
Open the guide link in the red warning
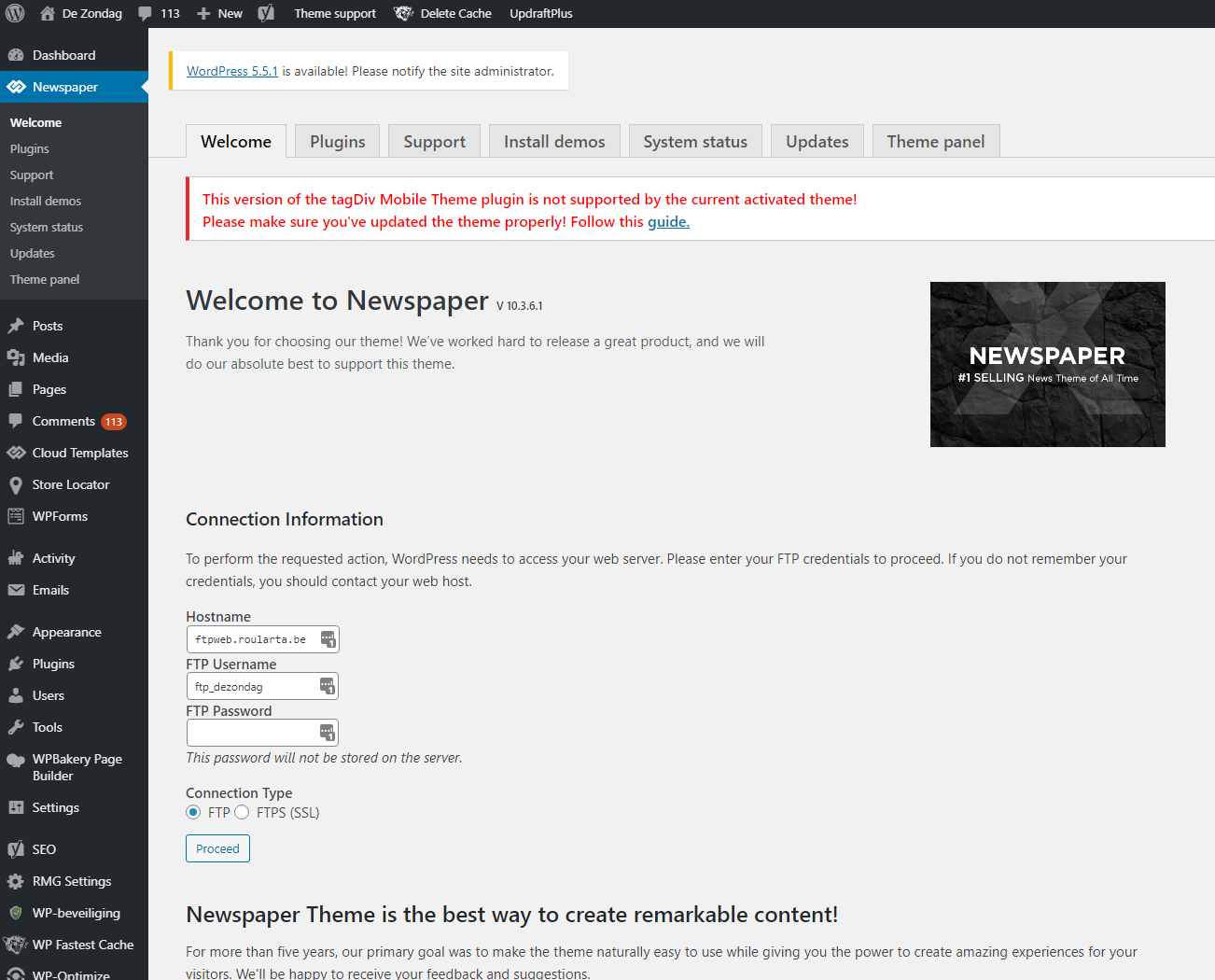[668, 222]
